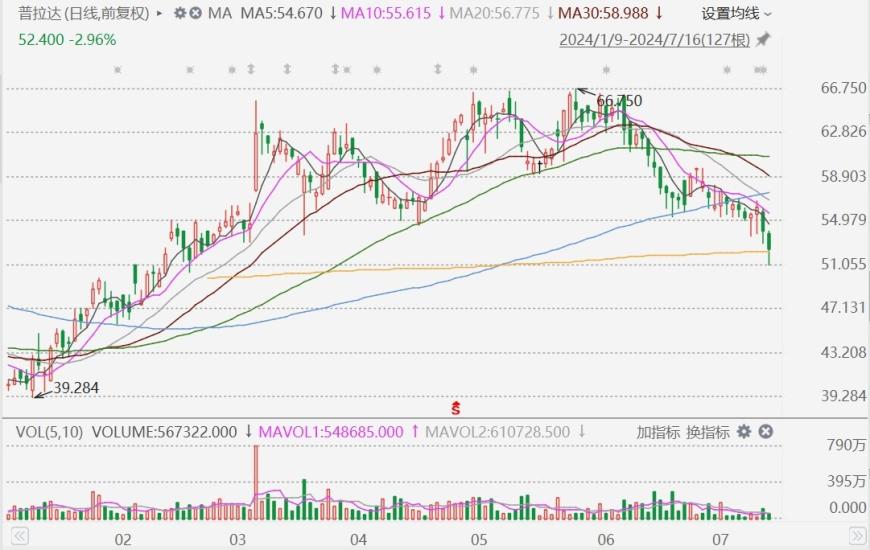This screenshot has width=870, height=550.
Task: Select the MA indicator name label
Action: [220, 14]
